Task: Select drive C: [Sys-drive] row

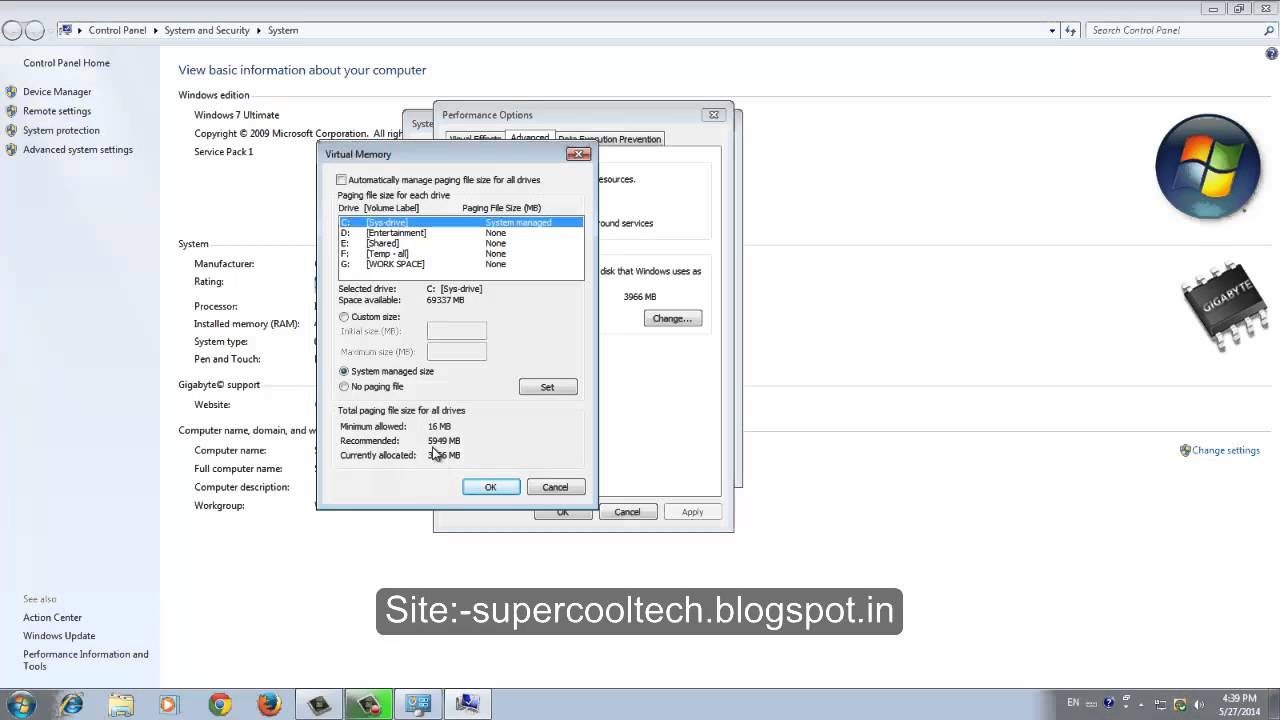Action: 461,222
